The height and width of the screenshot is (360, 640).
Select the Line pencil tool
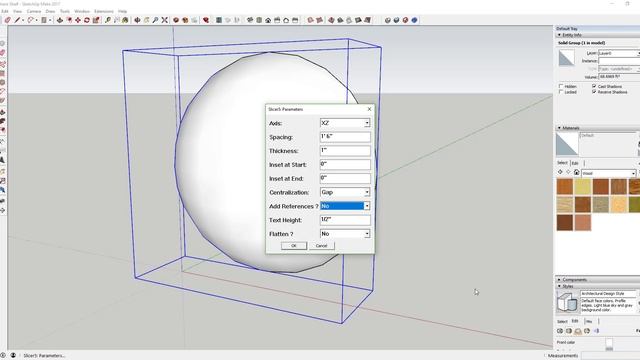point(17,20)
